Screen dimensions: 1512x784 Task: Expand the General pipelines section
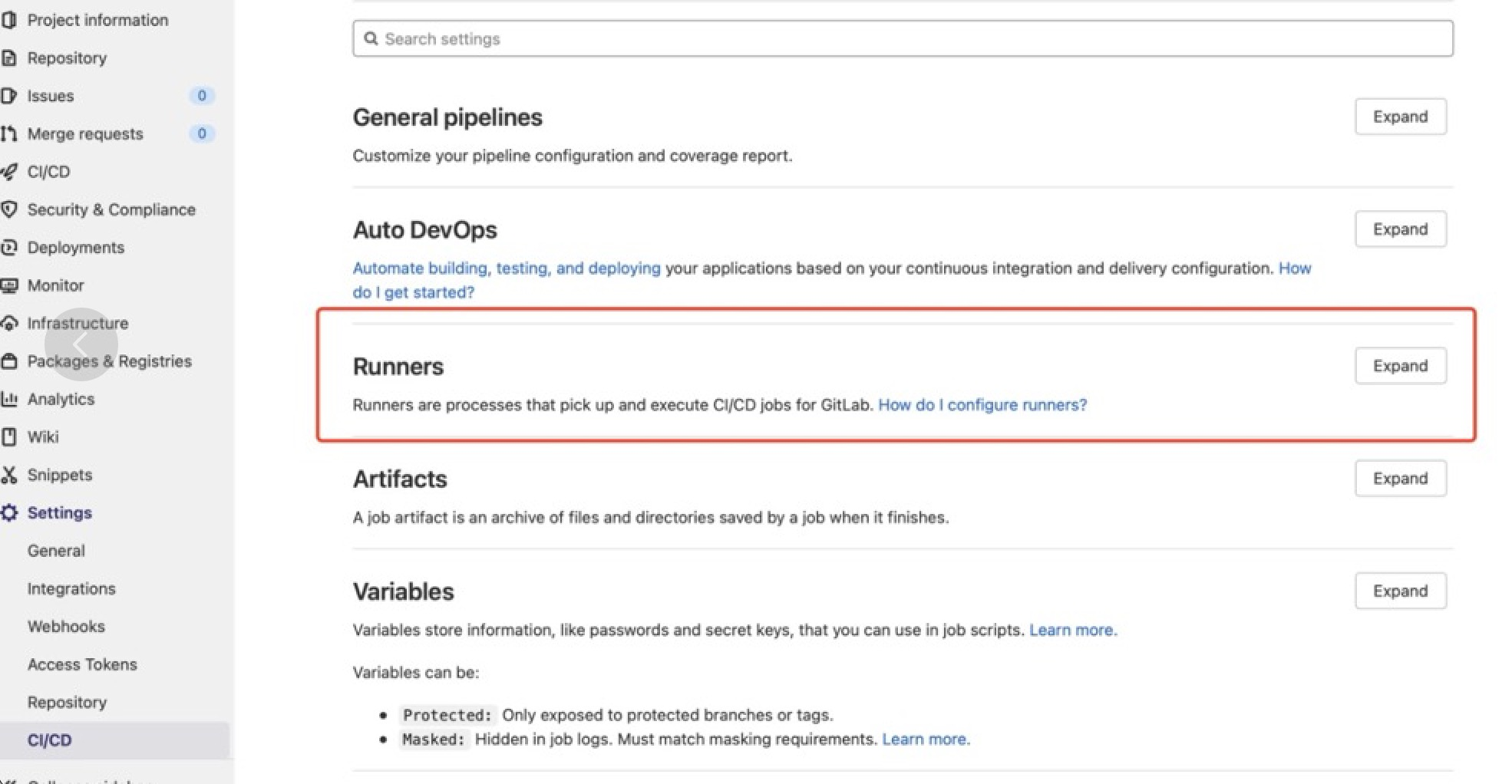click(1400, 117)
